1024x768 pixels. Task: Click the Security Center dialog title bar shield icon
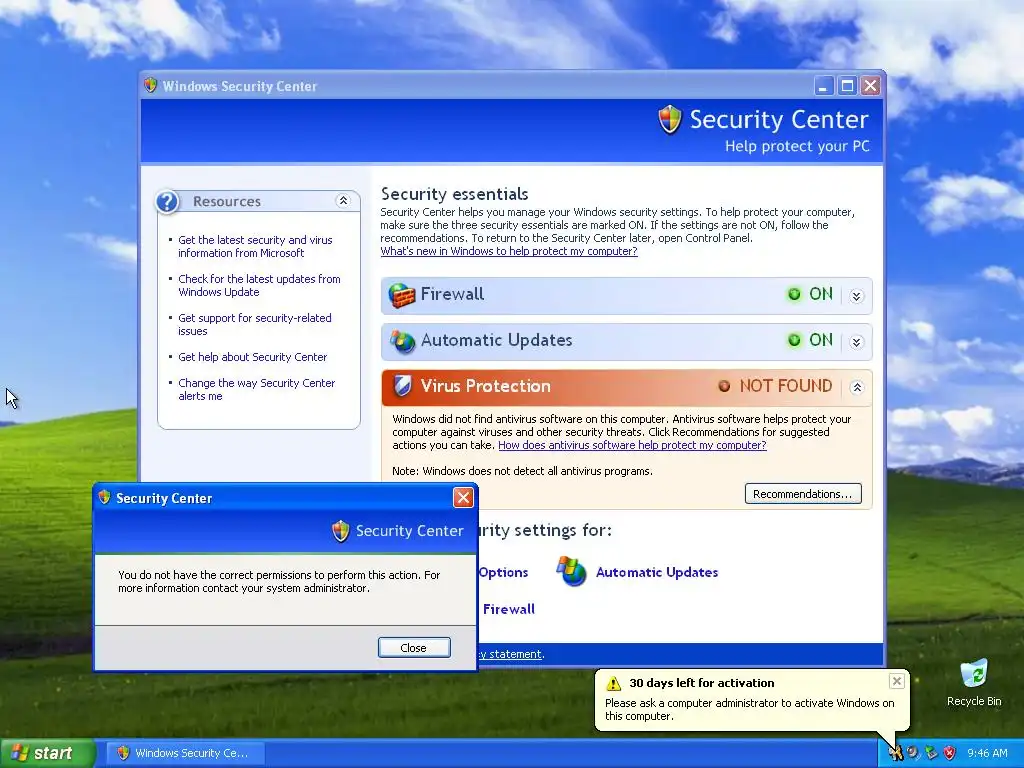pyautogui.click(x=104, y=498)
